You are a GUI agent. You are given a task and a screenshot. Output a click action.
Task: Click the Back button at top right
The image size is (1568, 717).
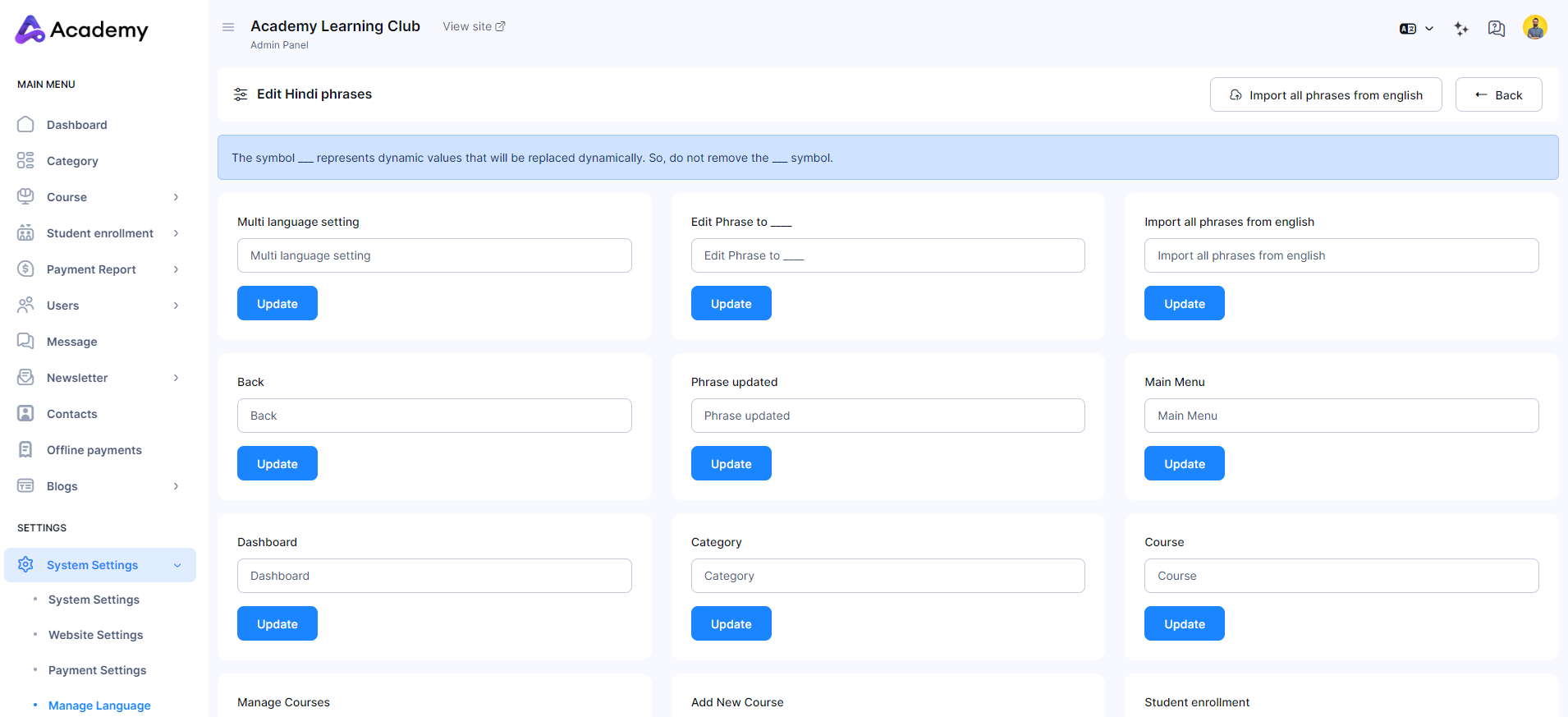(1498, 95)
